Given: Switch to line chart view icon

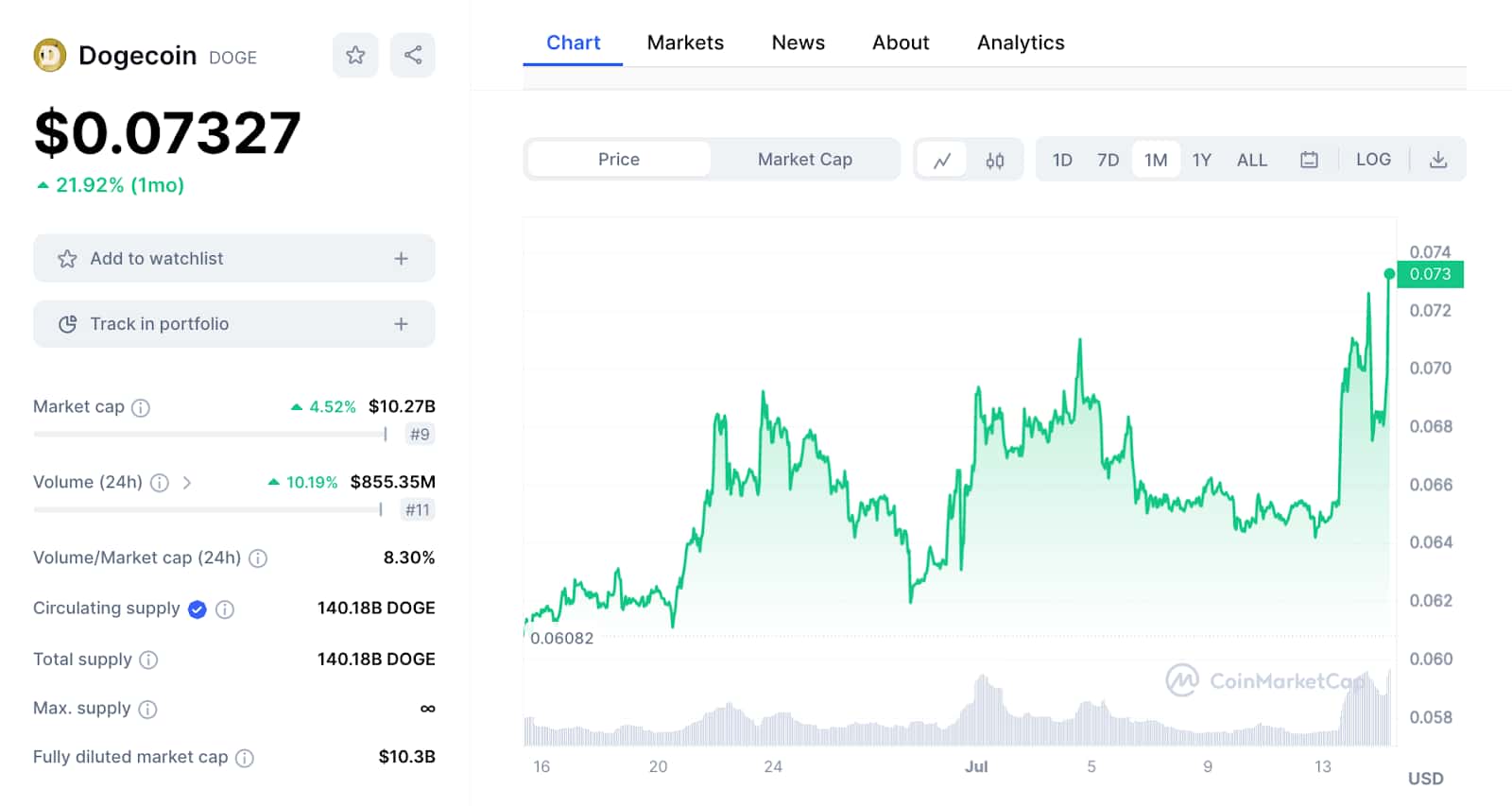Looking at the screenshot, I should [942, 160].
